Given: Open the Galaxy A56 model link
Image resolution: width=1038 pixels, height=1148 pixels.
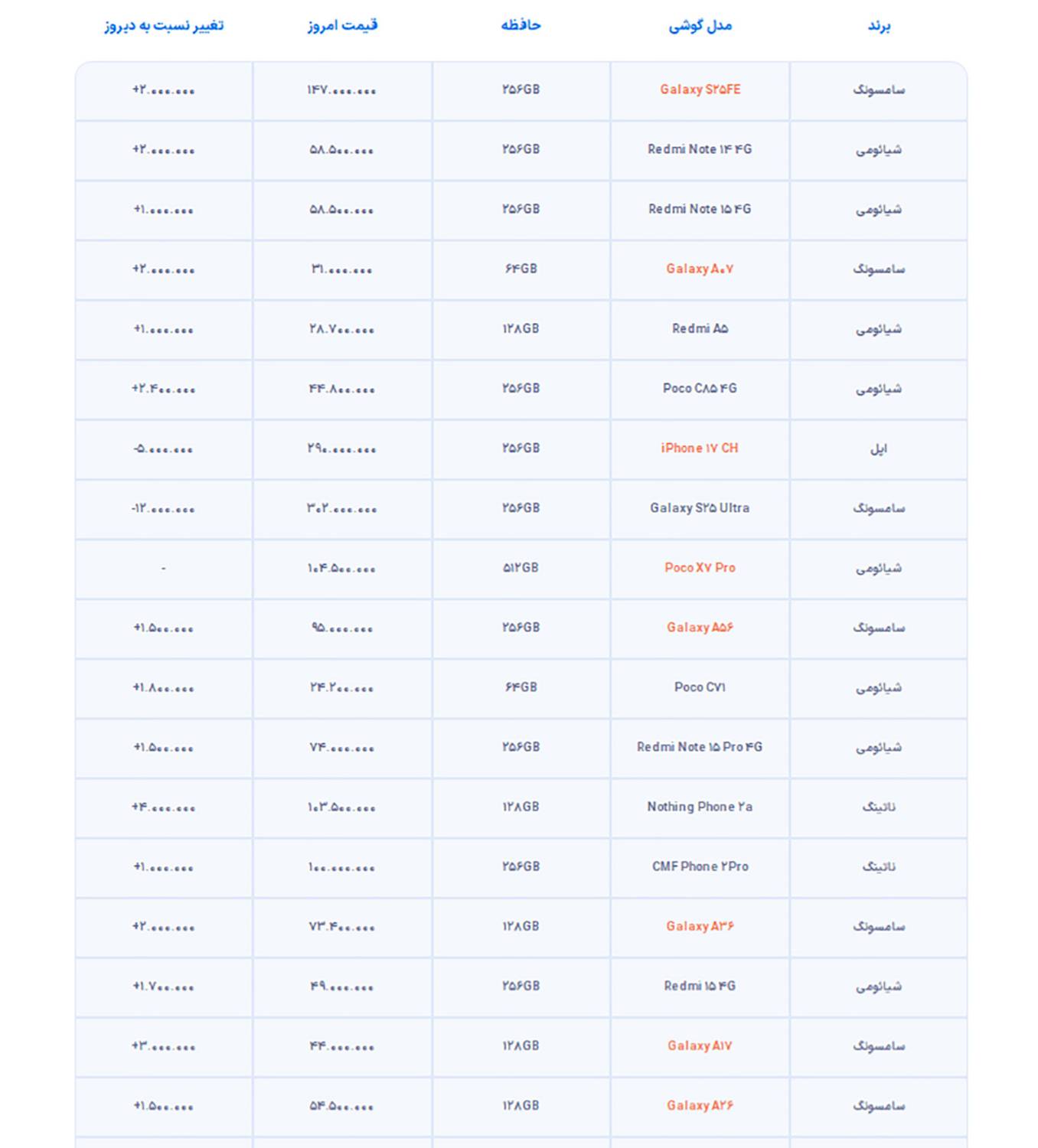Looking at the screenshot, I should 700,628.
